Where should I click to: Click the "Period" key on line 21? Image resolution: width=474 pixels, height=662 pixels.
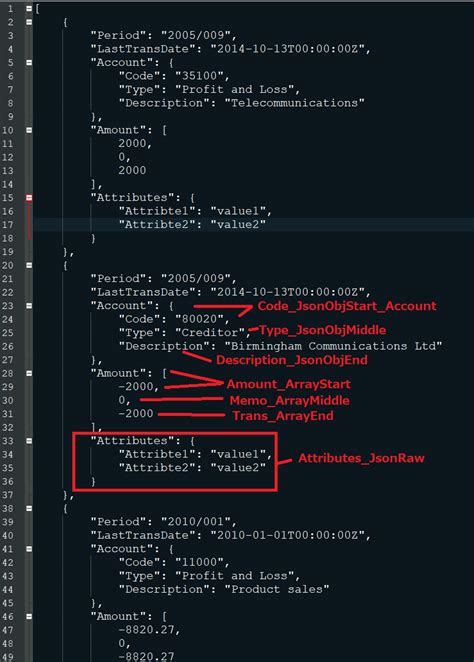pyautogui.click(x=119, y=278)
